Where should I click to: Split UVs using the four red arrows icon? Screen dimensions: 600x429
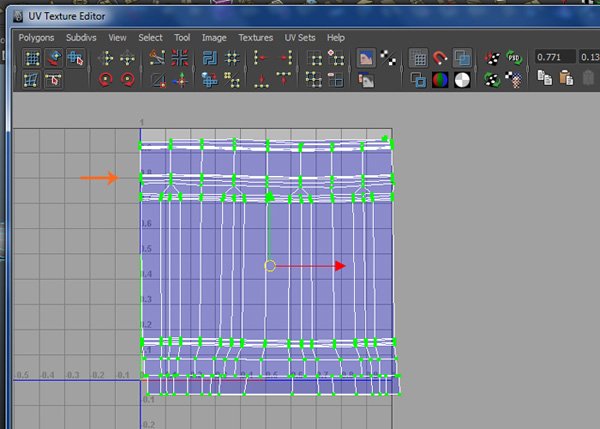pyautogui.click(x=179, y=58)
